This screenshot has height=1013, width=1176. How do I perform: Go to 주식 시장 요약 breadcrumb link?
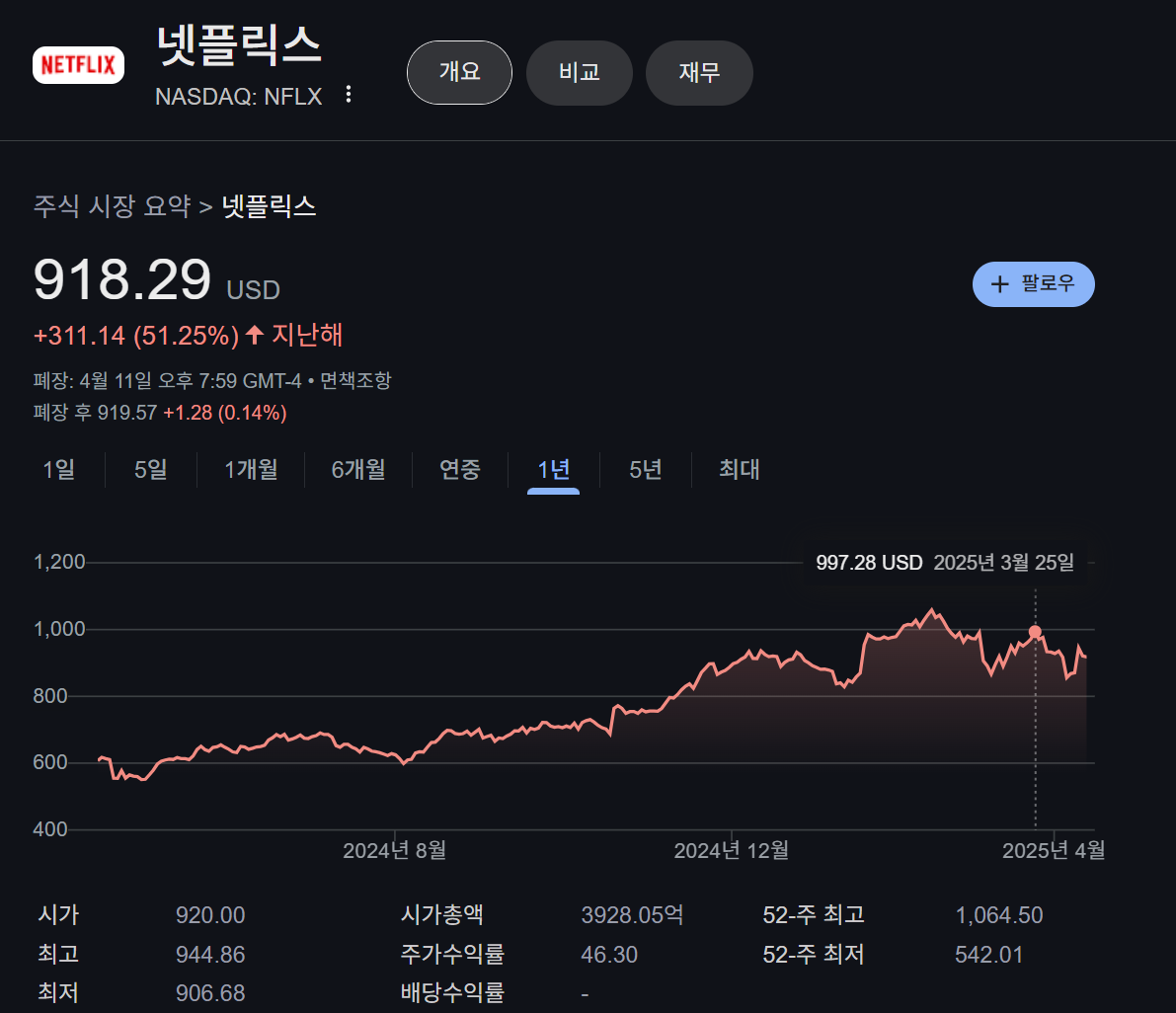[113, 206]
